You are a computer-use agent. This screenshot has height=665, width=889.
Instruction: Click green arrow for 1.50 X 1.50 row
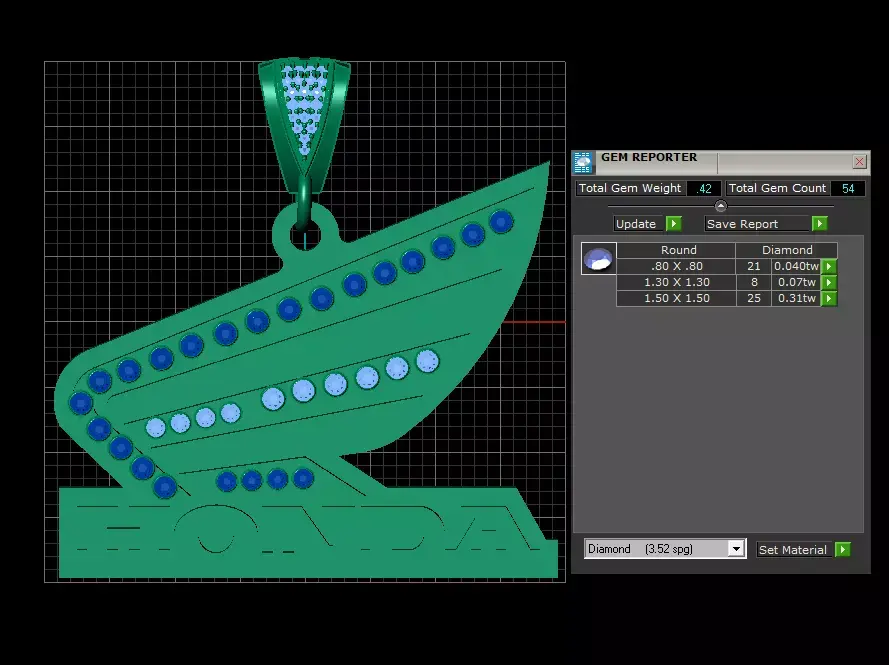[x=829, y=298]
